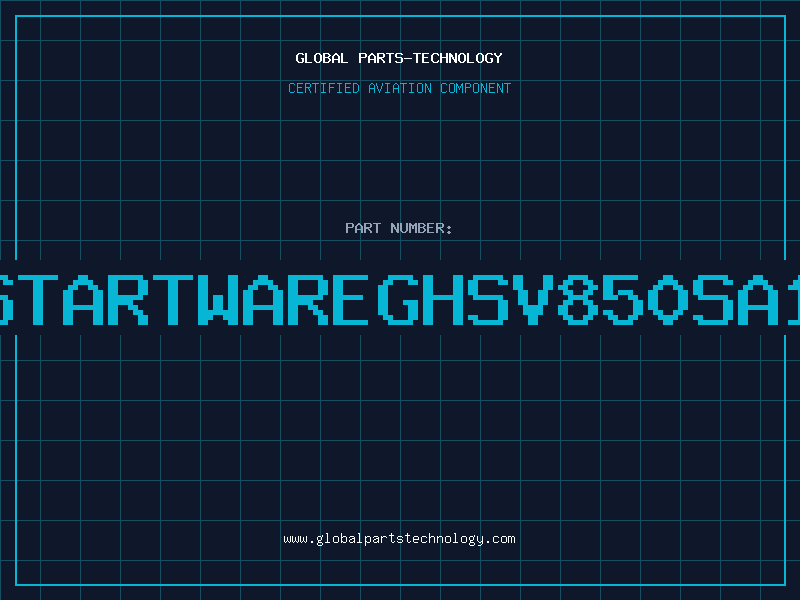This screenshot has height=600, width=800.
Task: Click the GLOBAL PARTS-TECHNOLOGY heading
Action: click(x=399, y=58)
